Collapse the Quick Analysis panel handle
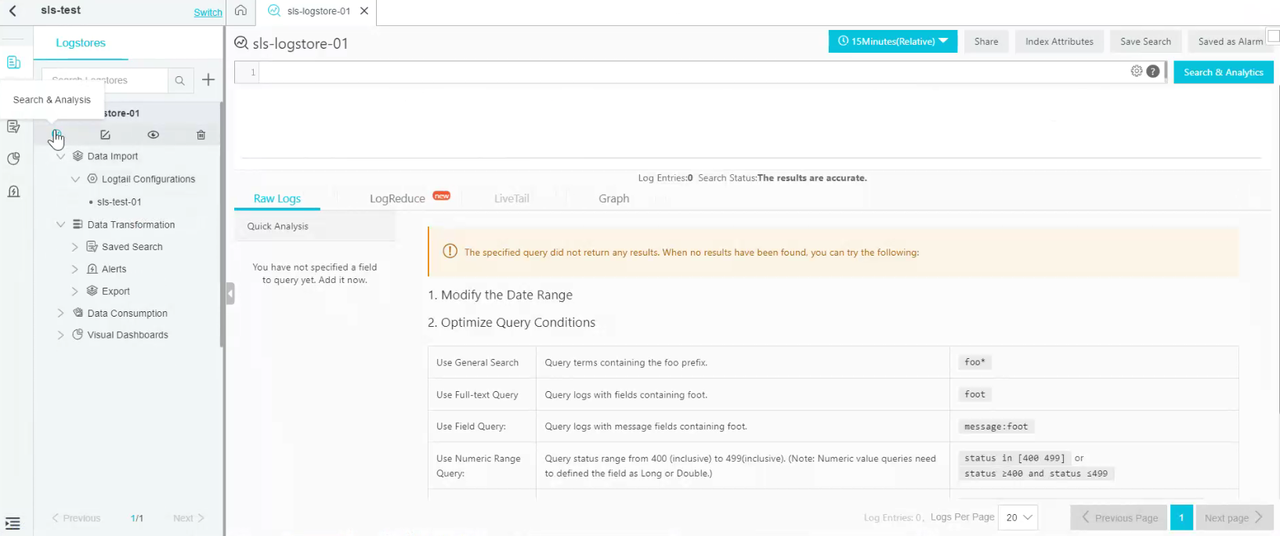1280x536 pixels. 230,294
